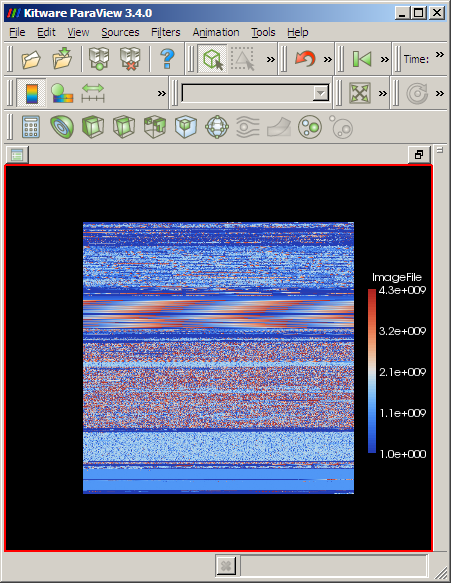Toggle the selection mode dashed-rectangle button
The image size is (451, 583).
(243, 59)
